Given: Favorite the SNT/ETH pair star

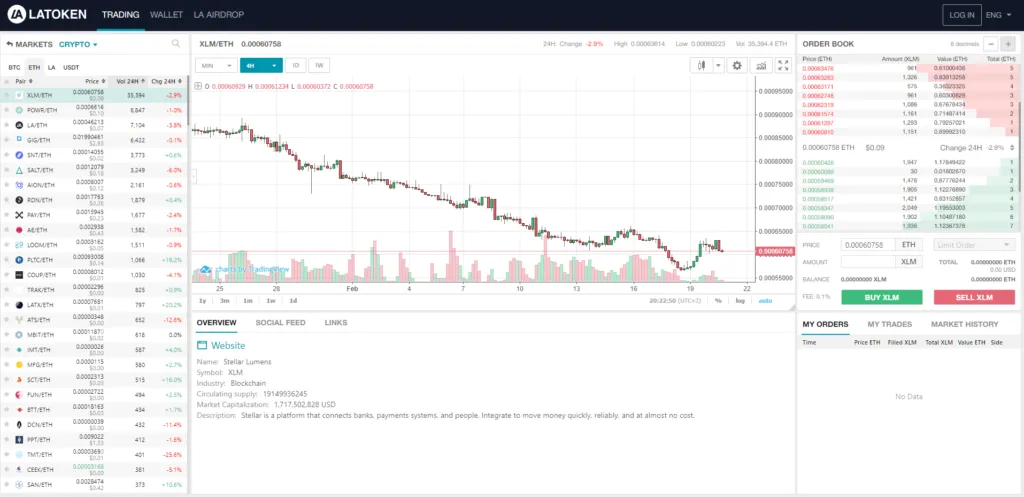Looking at the screenshot, I should point(7,155).
